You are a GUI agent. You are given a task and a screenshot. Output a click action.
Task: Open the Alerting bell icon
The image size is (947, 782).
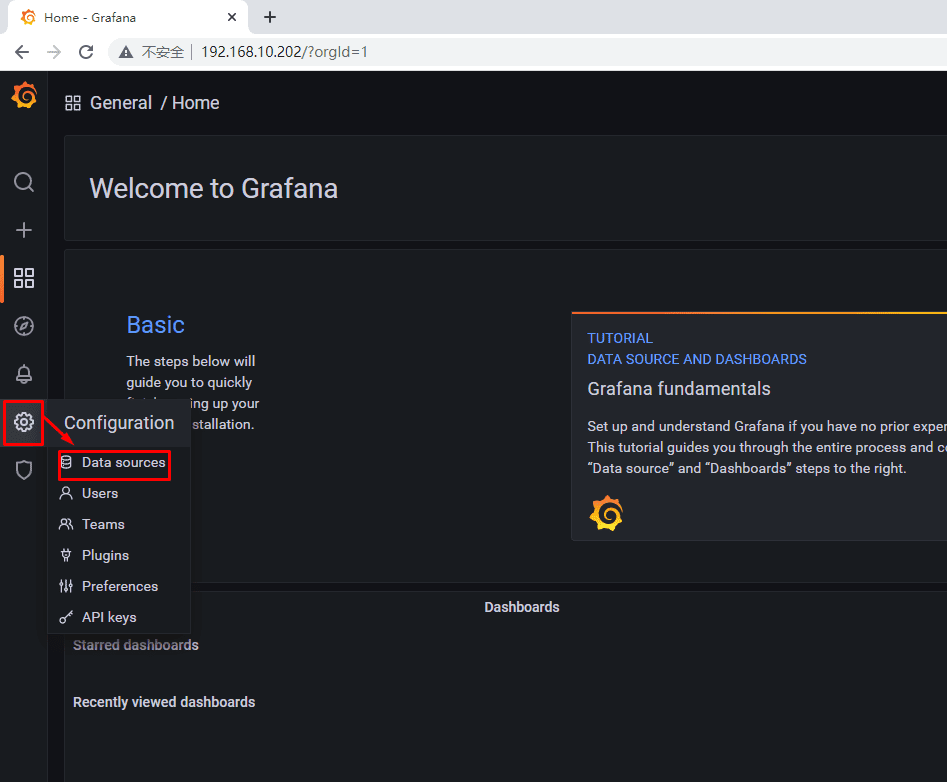click(24, 374)
